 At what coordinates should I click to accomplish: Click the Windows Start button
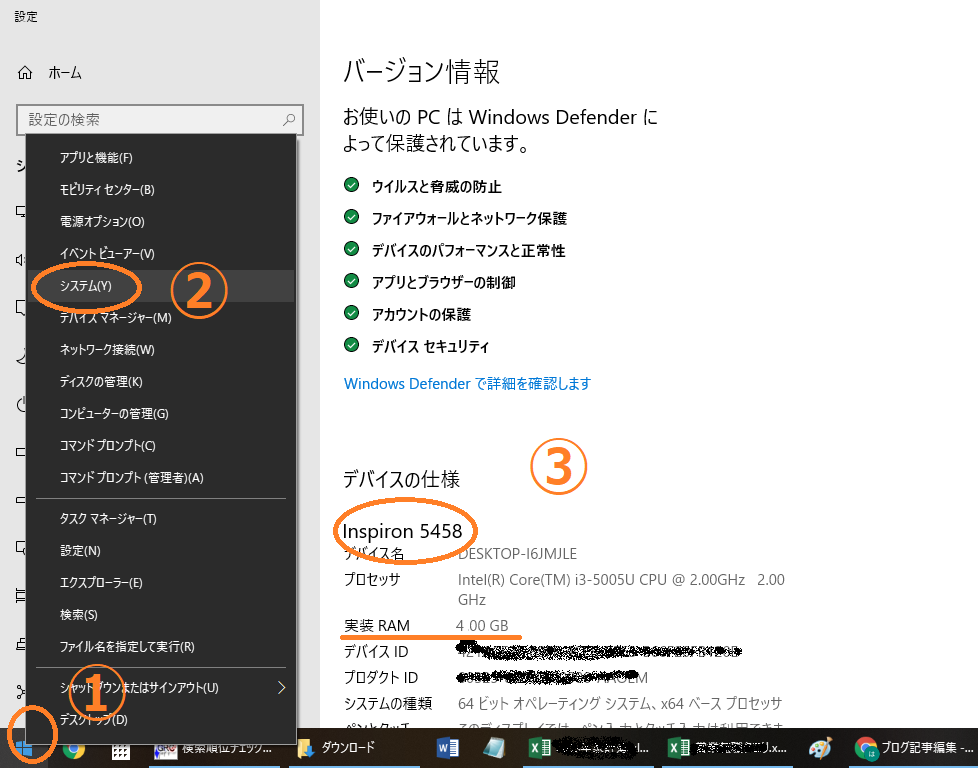[24, 747]
